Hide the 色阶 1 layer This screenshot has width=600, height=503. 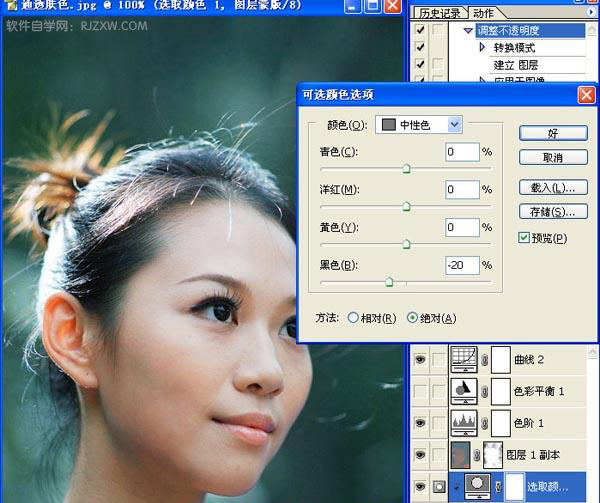(420, 423)
